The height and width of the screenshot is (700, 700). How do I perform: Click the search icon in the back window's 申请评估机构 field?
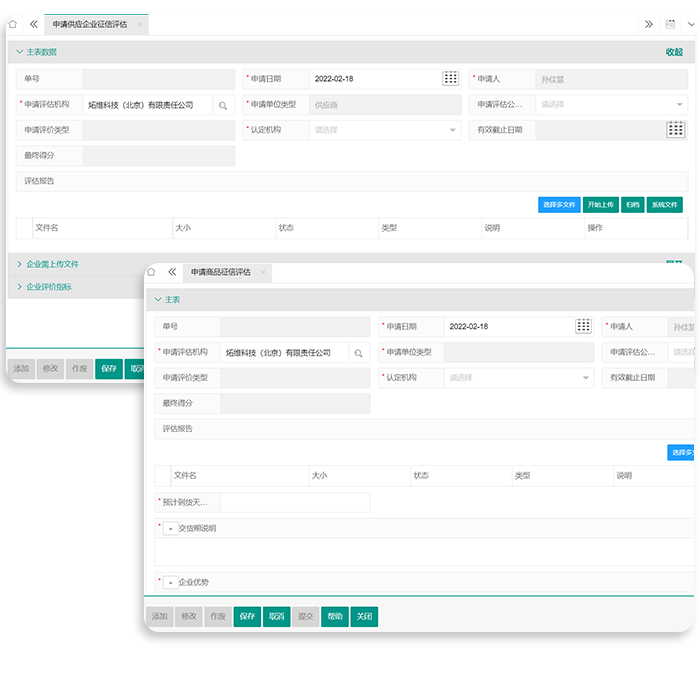click(223, 105)
